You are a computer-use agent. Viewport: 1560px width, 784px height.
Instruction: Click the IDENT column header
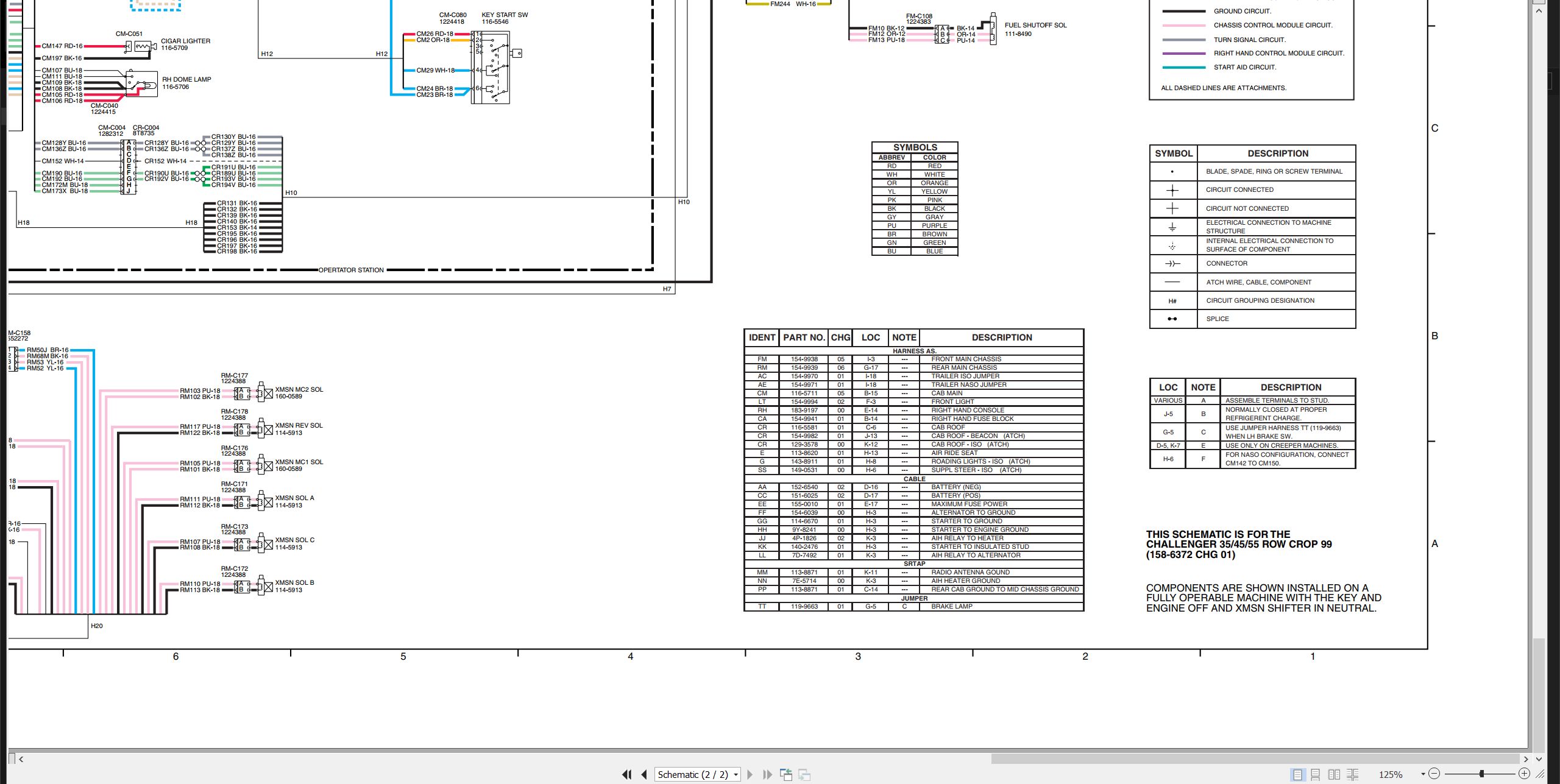pyautogui.click(x=762, y=337)
